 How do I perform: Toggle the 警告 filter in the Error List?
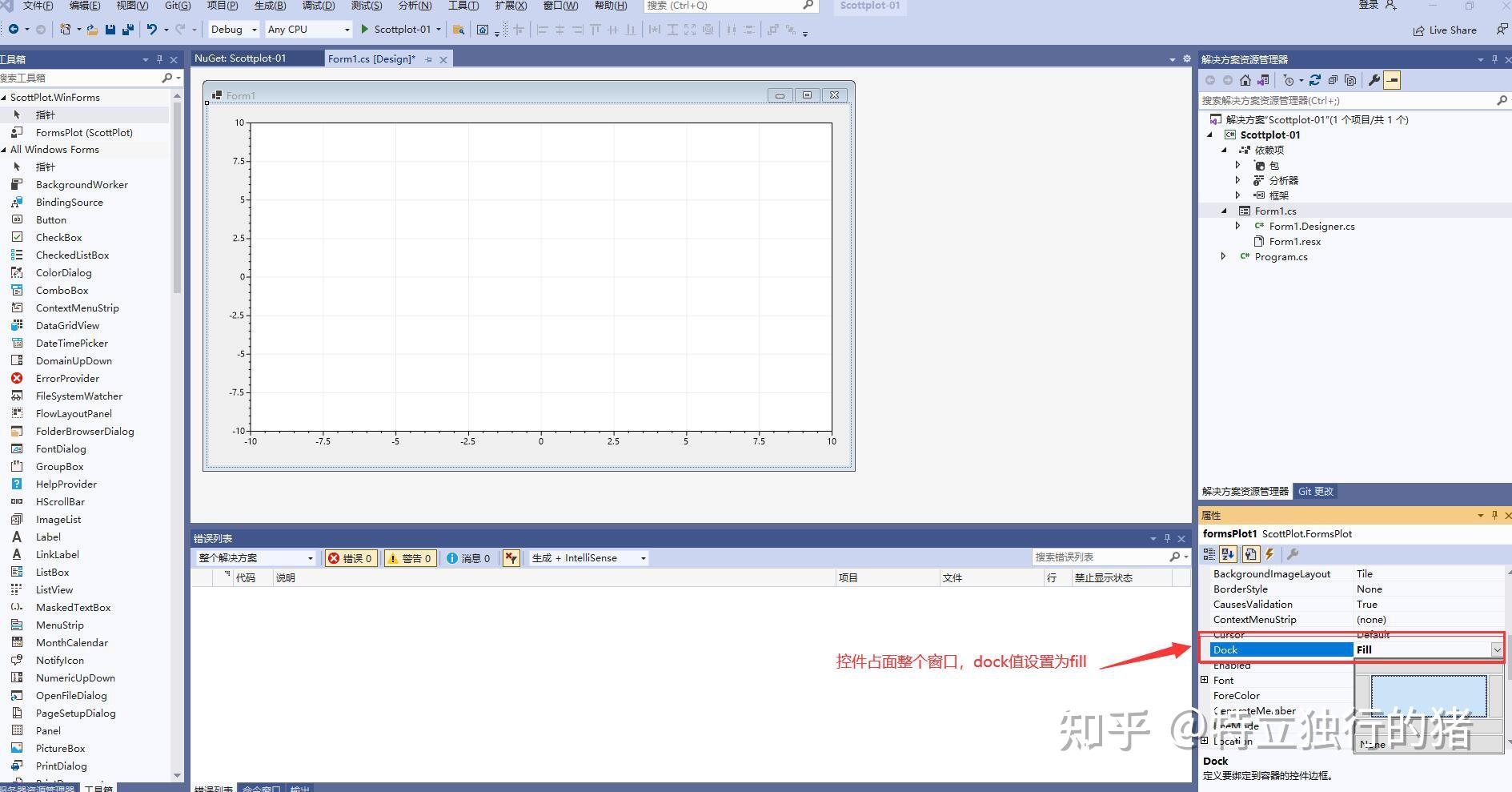pyautogui.click(x=410, y=557)
